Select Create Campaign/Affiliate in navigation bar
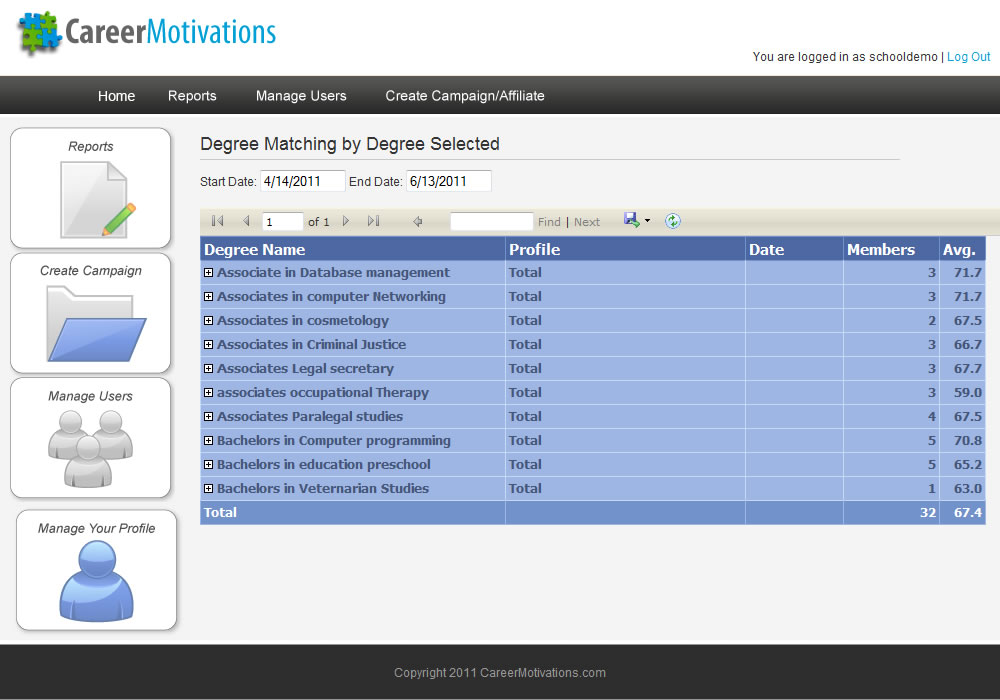The height and width of the screenshot is (700, 1000). click(465, 96)
